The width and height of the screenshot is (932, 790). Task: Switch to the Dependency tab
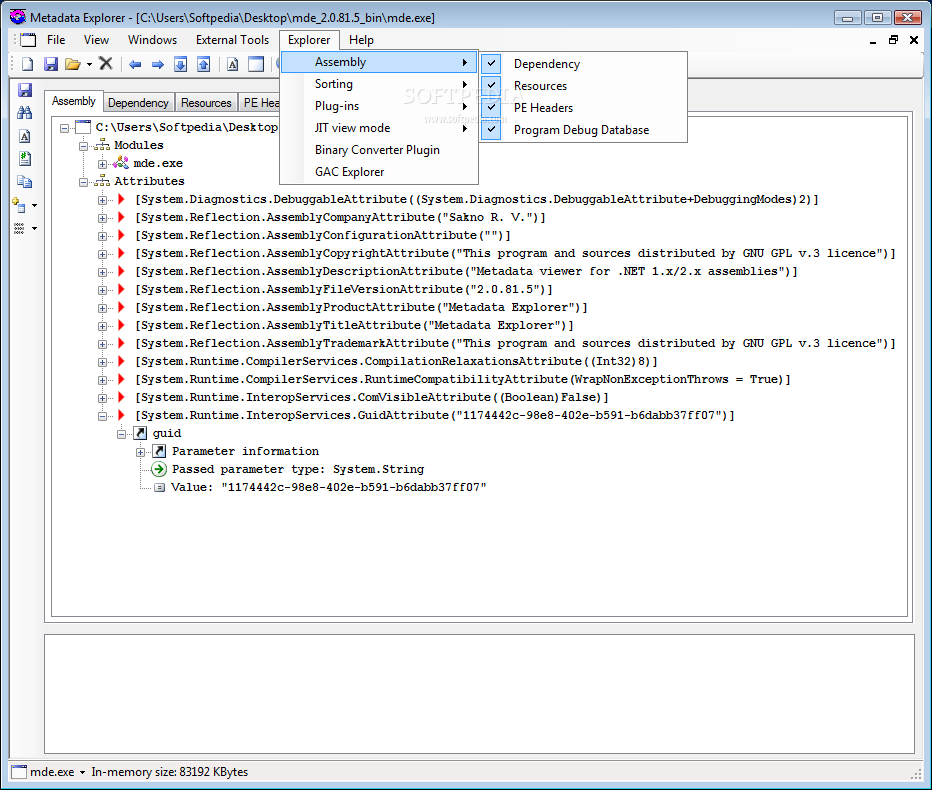138,103
